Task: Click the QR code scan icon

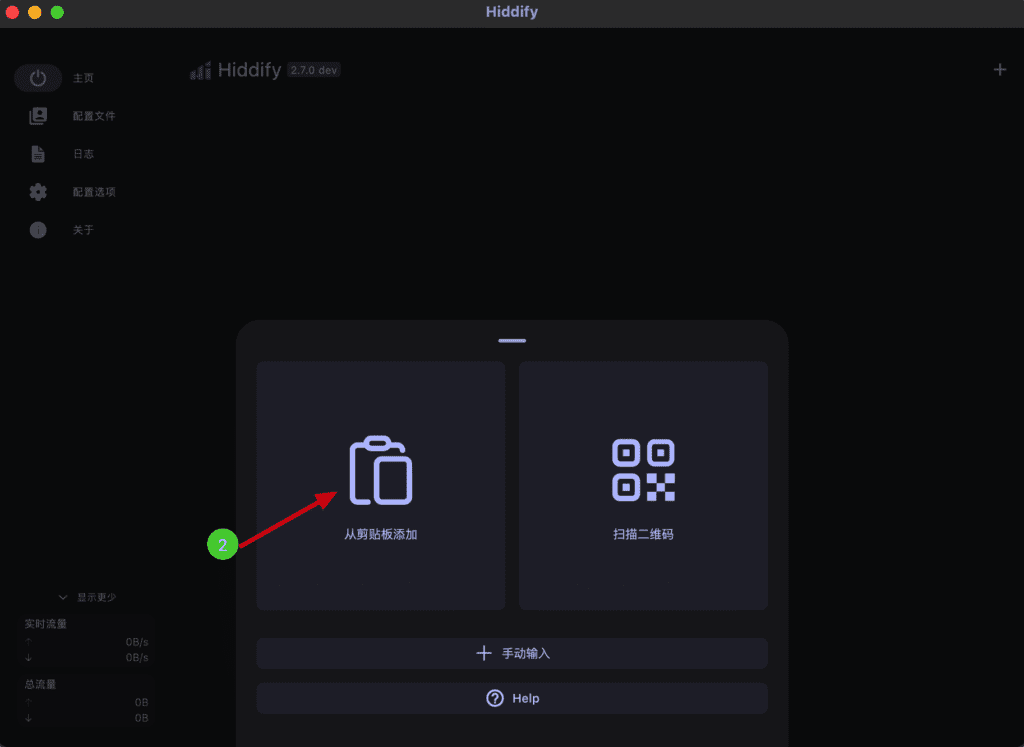Action: coord(643,470)
